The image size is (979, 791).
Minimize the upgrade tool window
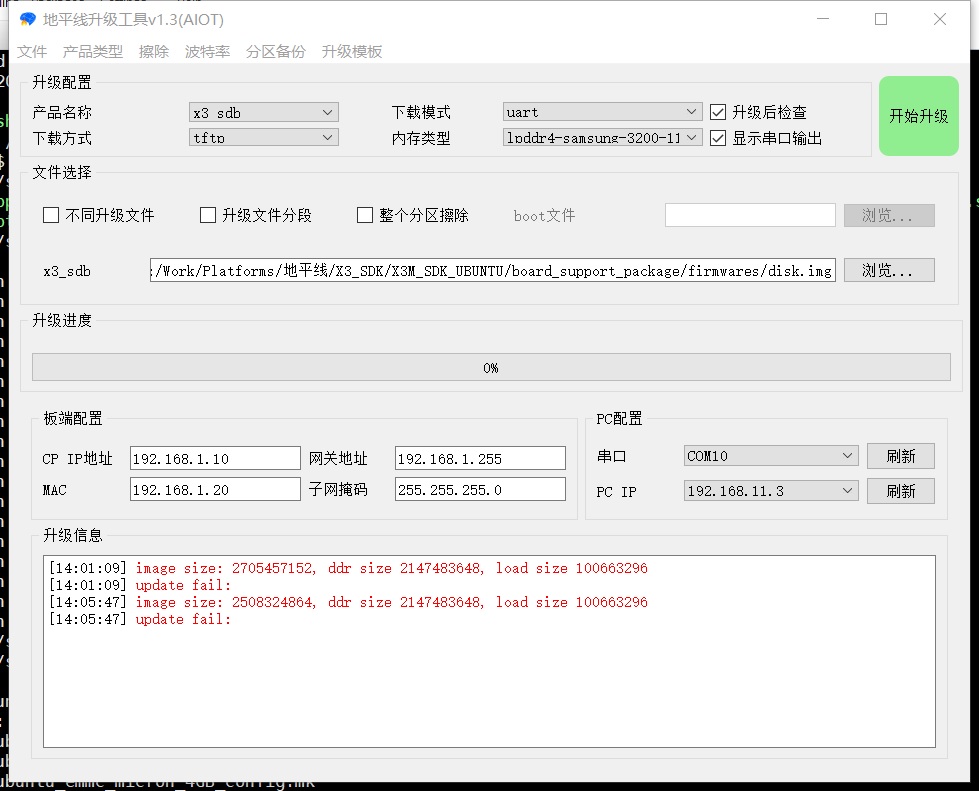click(x=822, y=19)
